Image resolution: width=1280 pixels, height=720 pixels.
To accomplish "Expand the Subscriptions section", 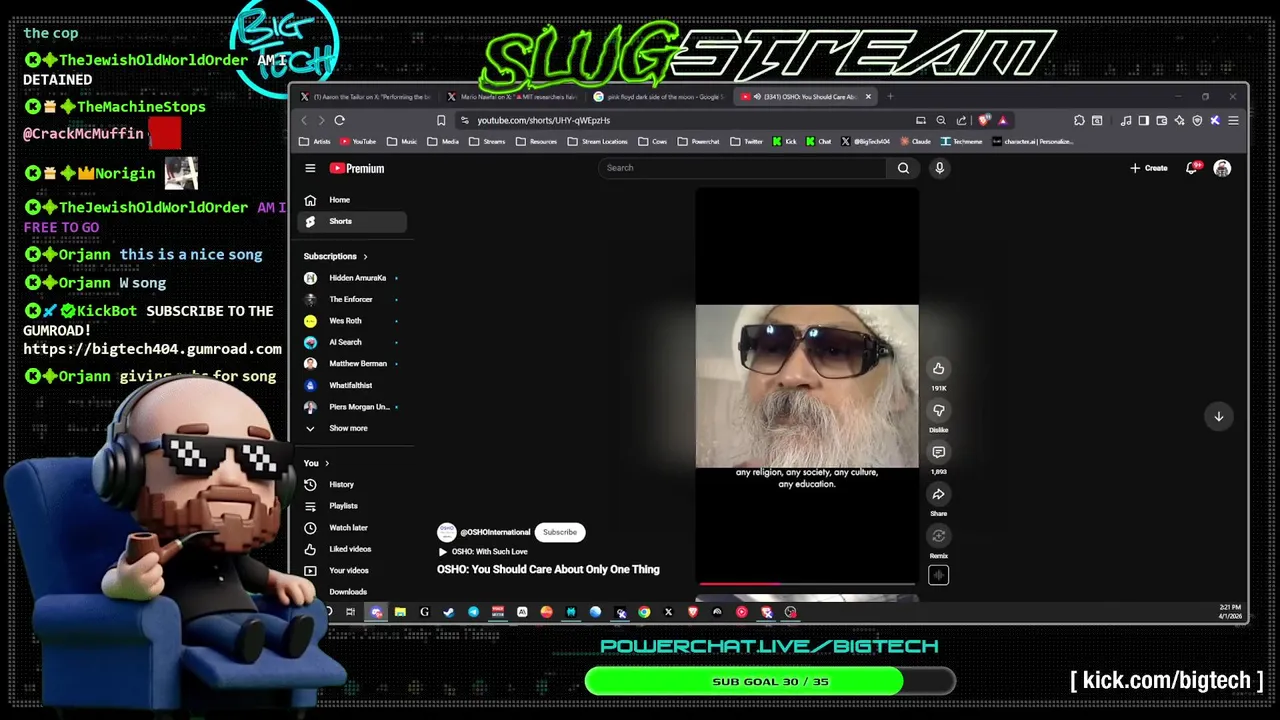I will tap(336, 256).
